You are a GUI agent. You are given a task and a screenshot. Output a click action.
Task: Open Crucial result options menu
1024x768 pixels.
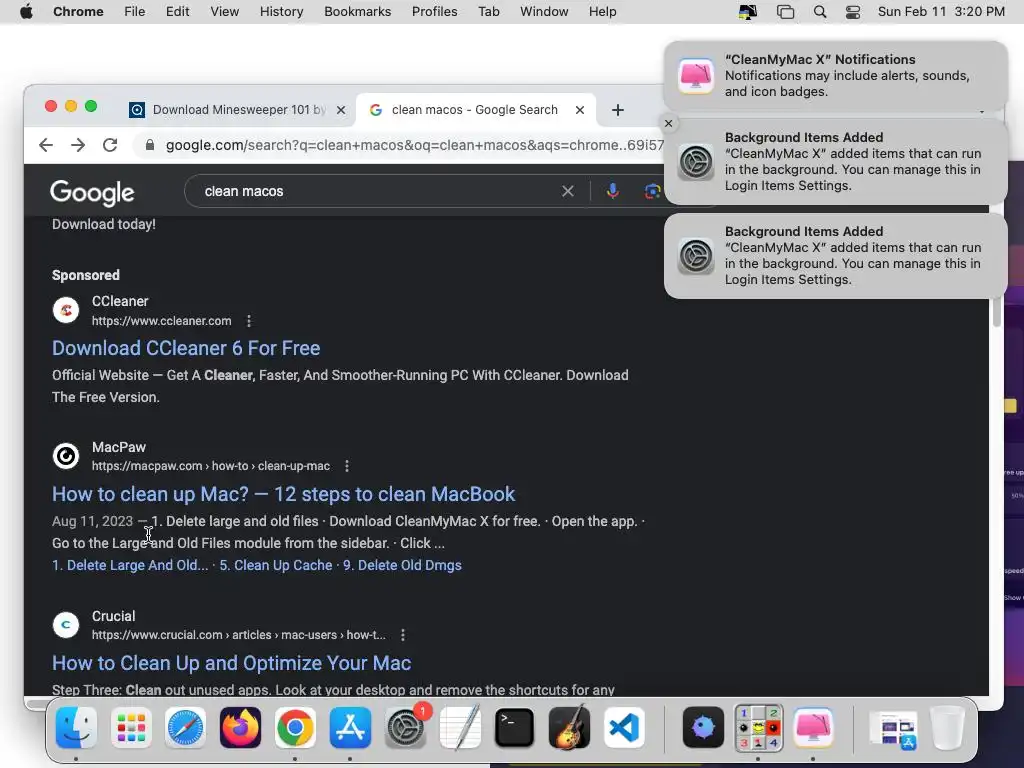403,635
